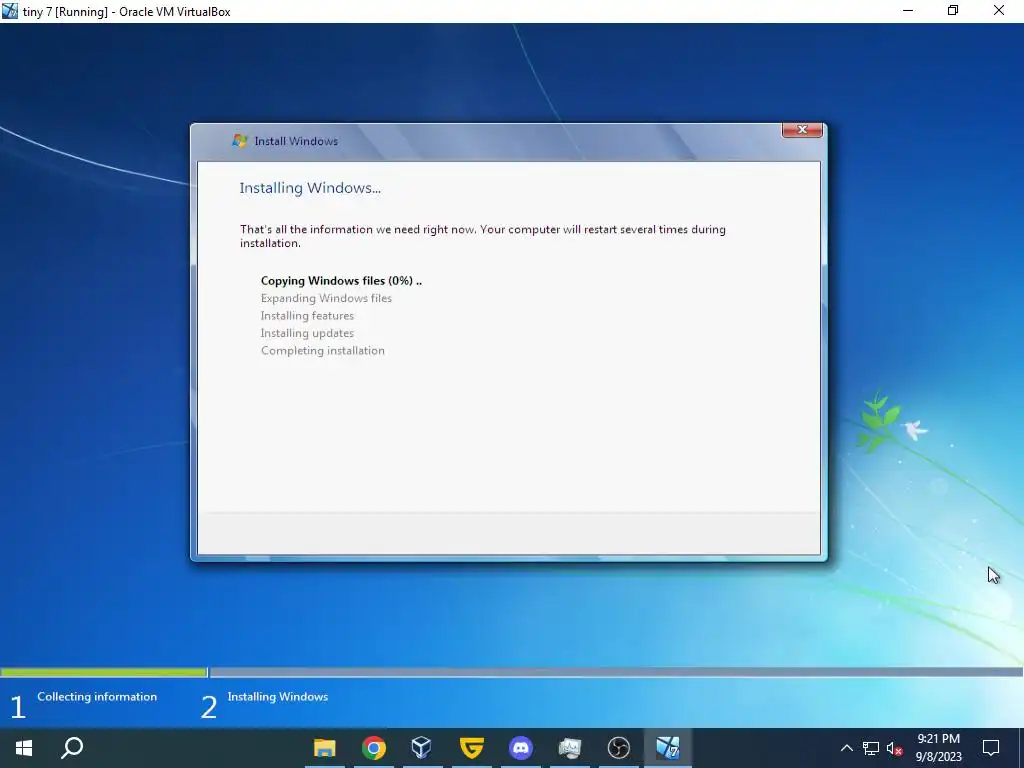Open the Windows Start menu

pos(24,748)
